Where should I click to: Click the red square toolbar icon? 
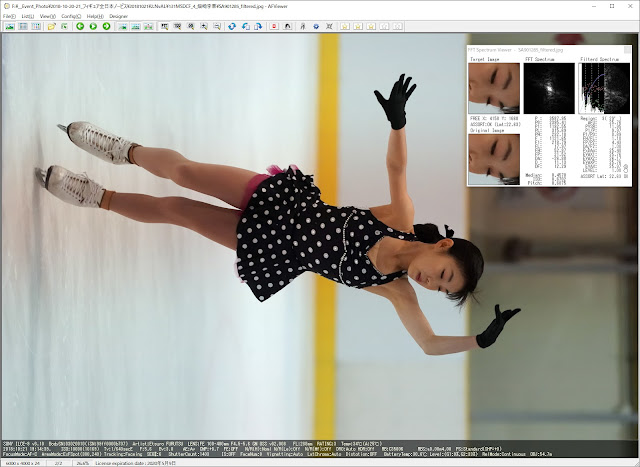pos(274,26)
